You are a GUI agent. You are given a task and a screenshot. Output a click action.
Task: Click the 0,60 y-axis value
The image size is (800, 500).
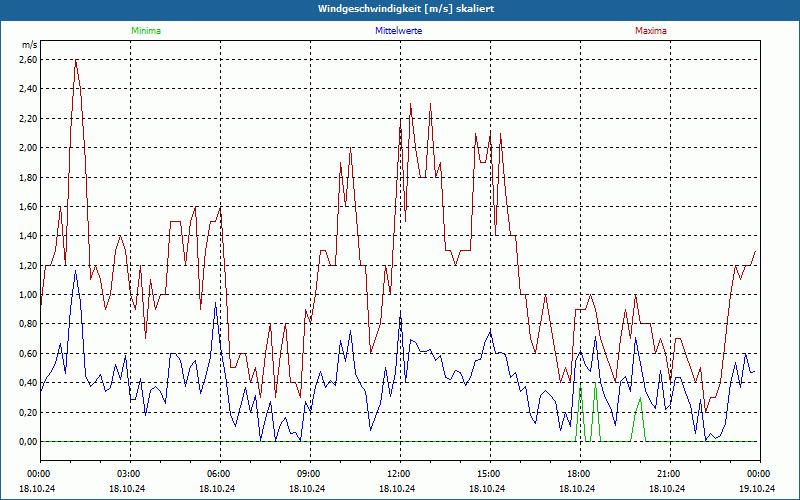[x=29, y=354]
